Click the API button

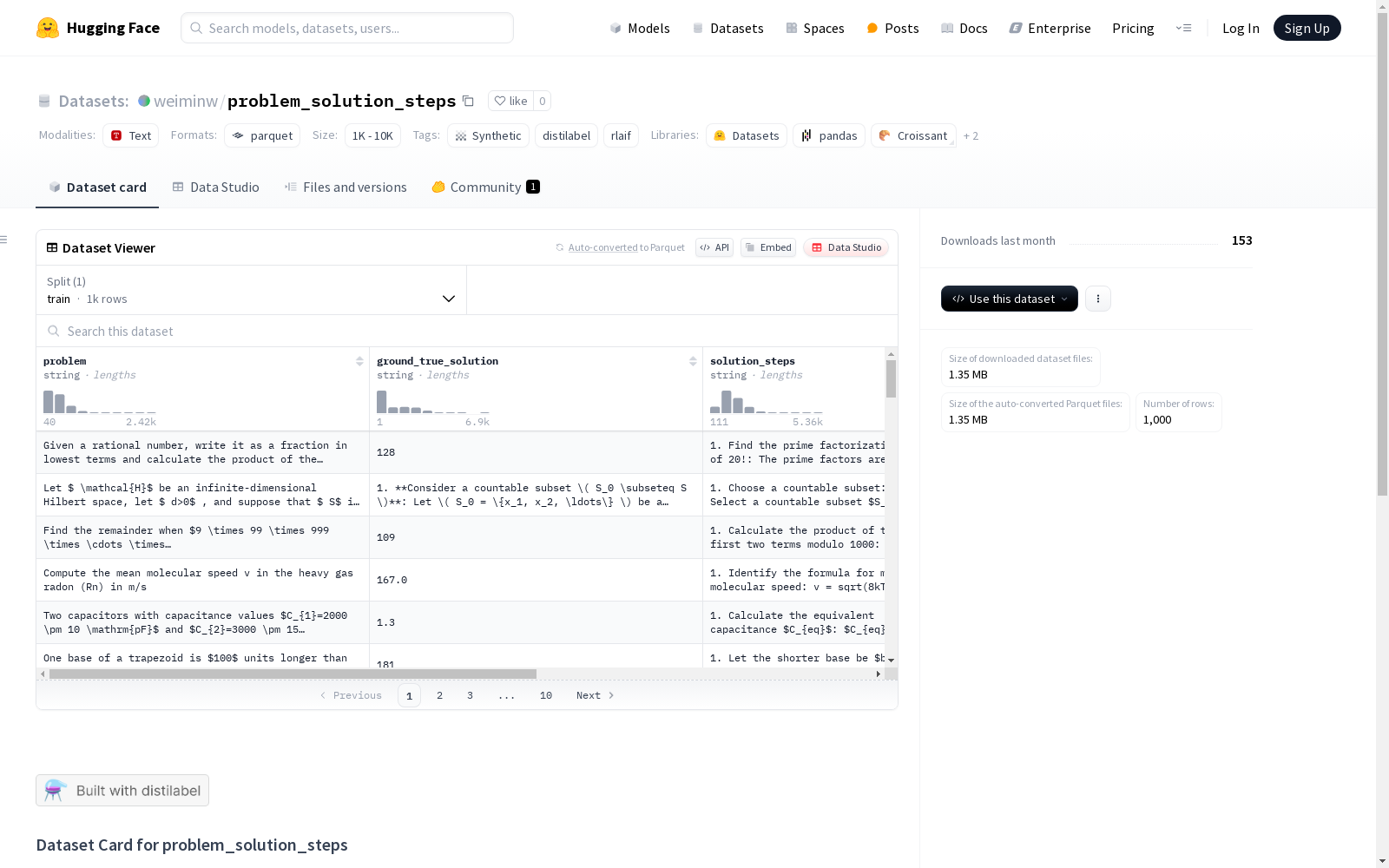[x=714, y=247]
